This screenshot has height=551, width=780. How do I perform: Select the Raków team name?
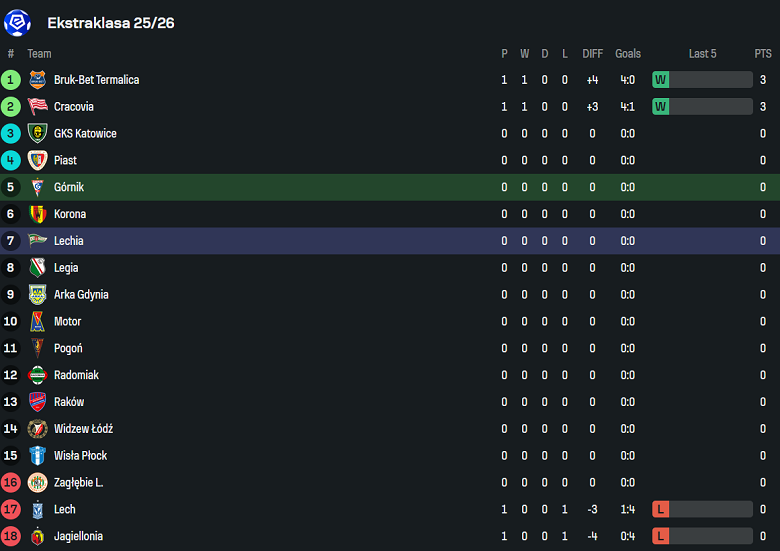(69, 402)
